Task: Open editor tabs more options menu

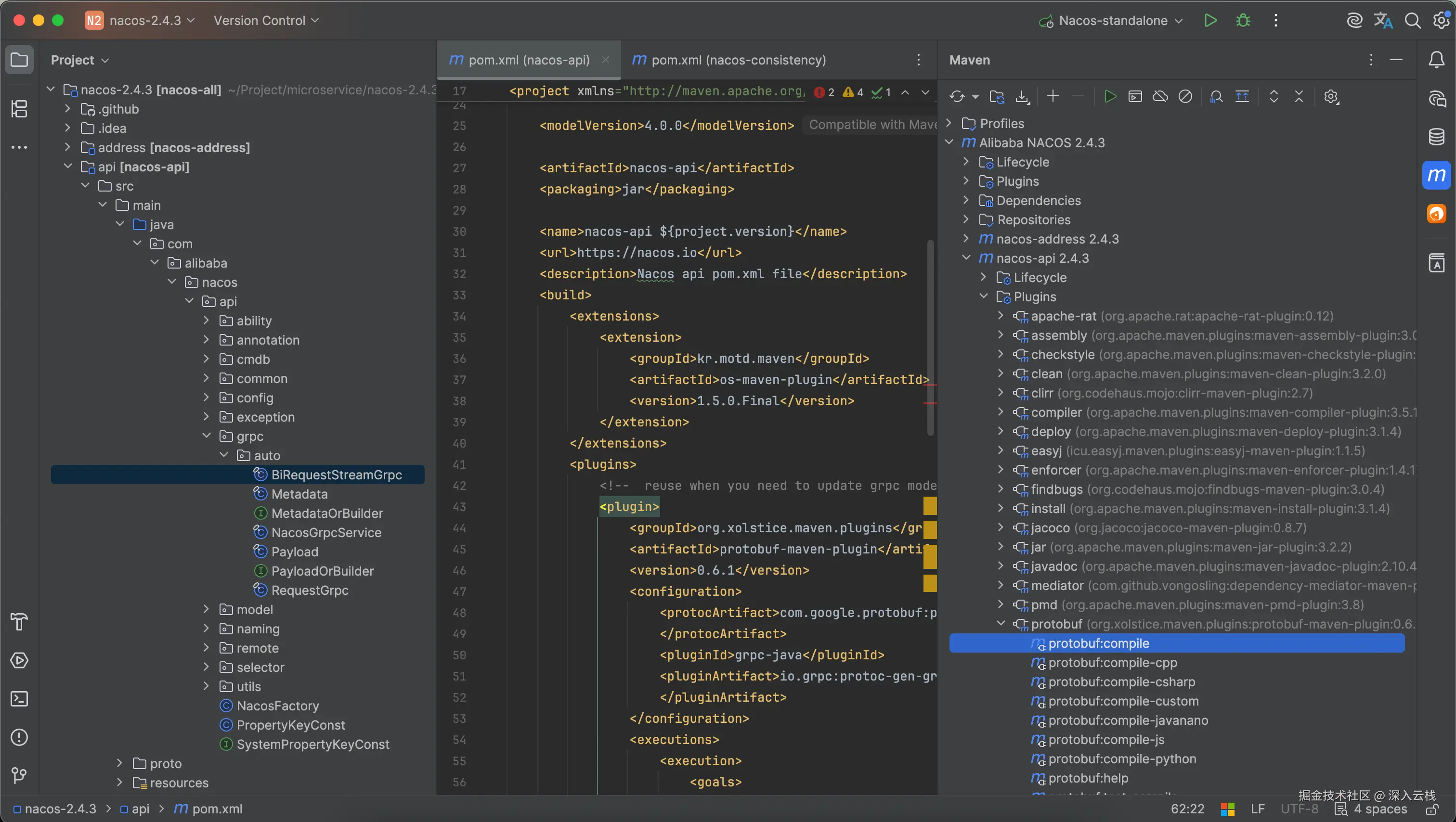Action: pyautogui.click(x=919, y=59)
